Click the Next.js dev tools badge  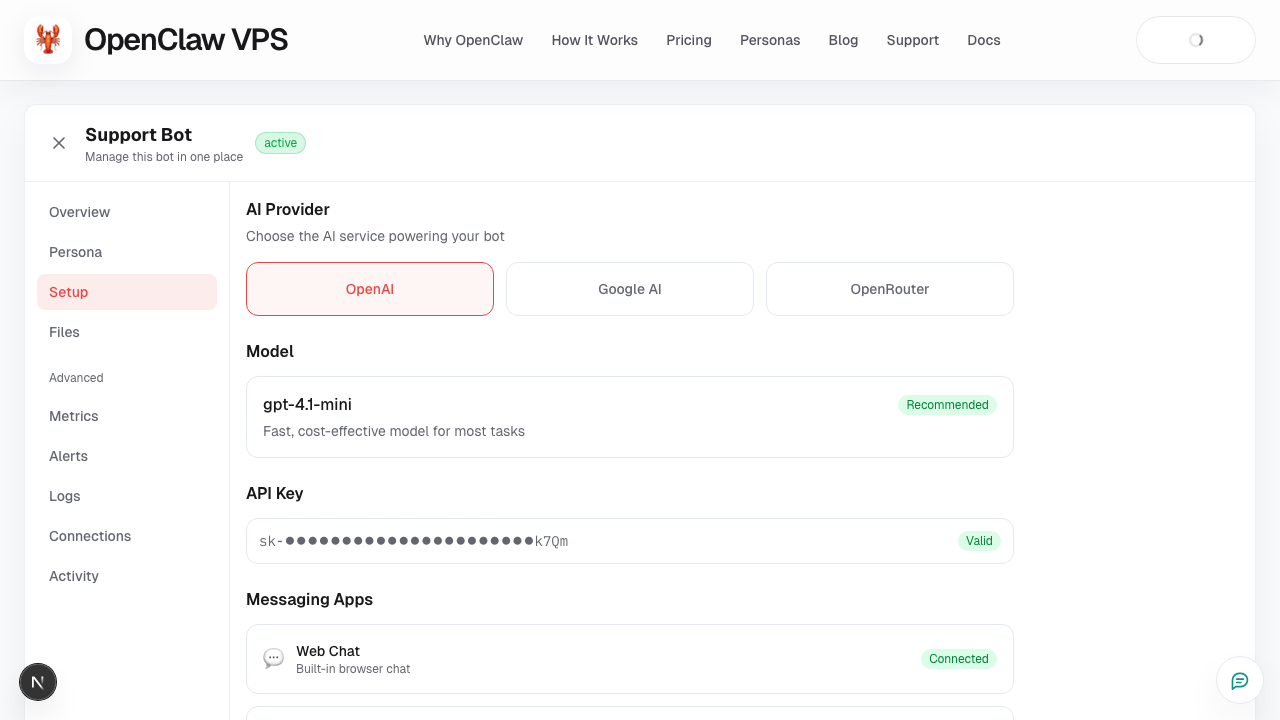click(38, 683)
